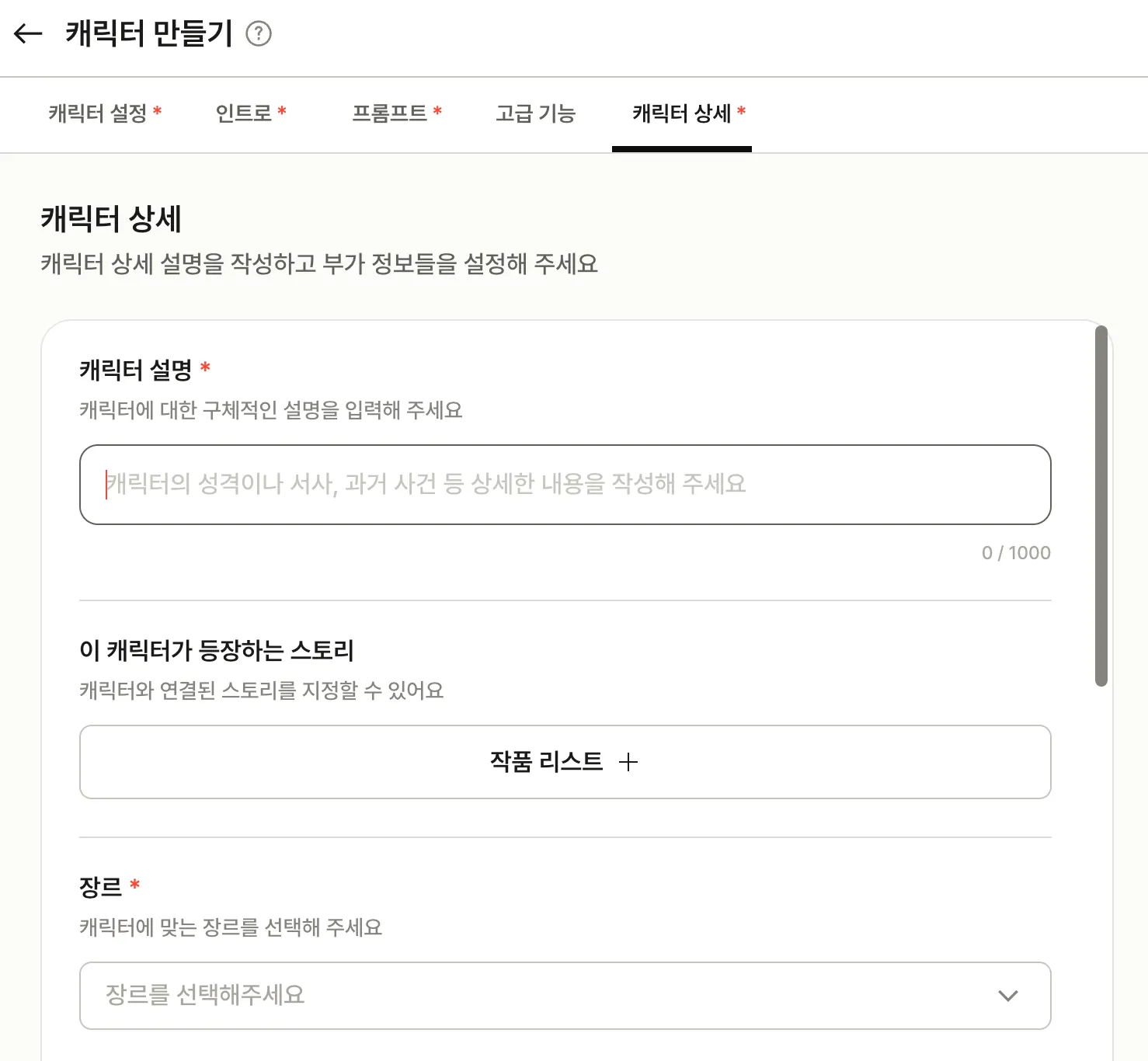Click the 이 캐릭터가 등장하는 스토리 heading

217,650
